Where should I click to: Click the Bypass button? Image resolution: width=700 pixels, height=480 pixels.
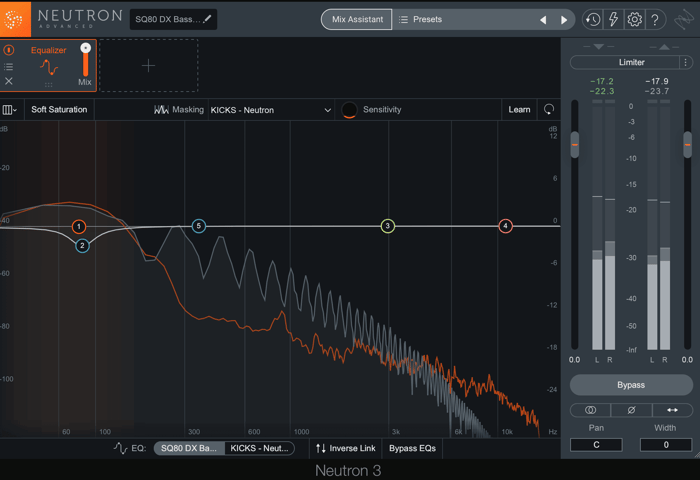631,385
